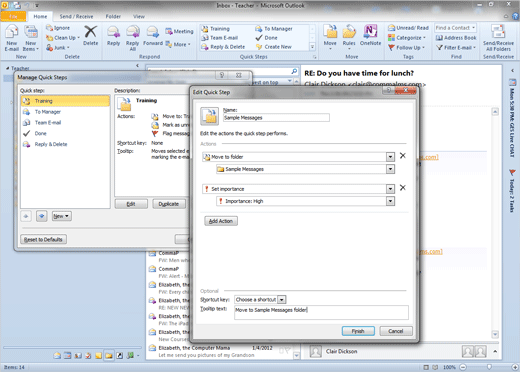Open the Address Book
Viewport: 520px width, 372px height.
tap(456, 38)
